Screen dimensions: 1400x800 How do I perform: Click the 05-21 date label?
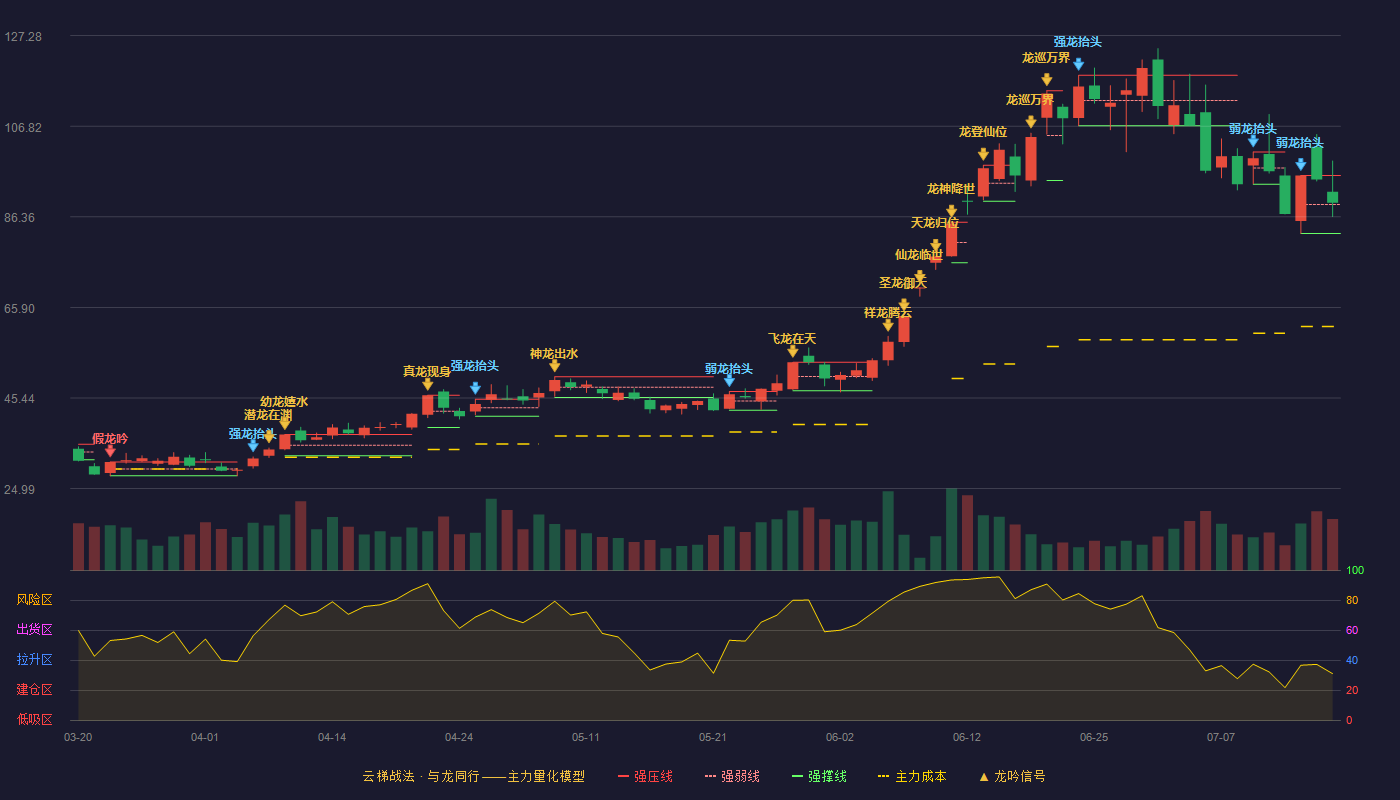[x=713, y=737]
